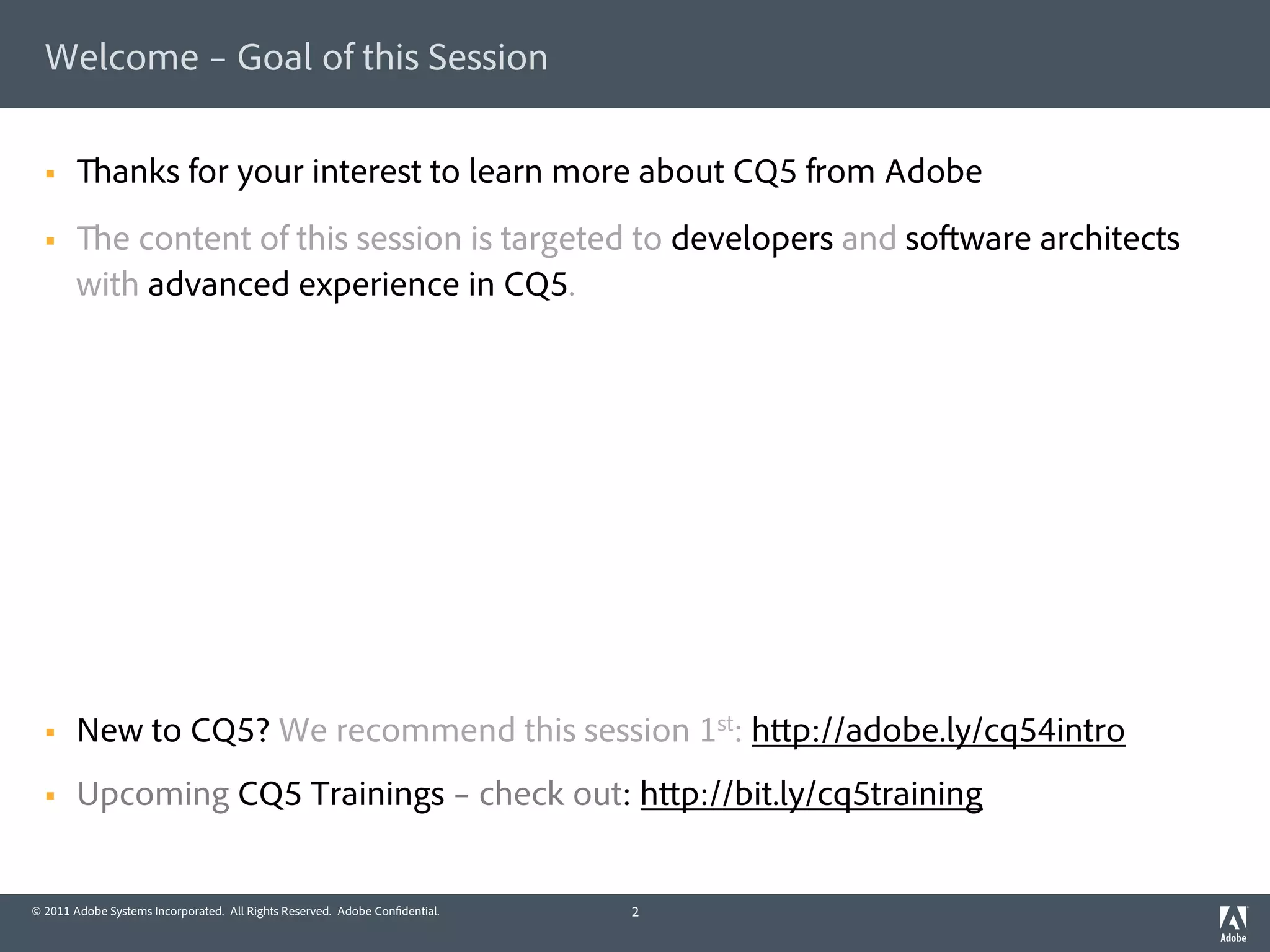Click the orange bullet beside "Upcoming CQ5 Trainings"
1270x952 pixels.
[51, 796]
